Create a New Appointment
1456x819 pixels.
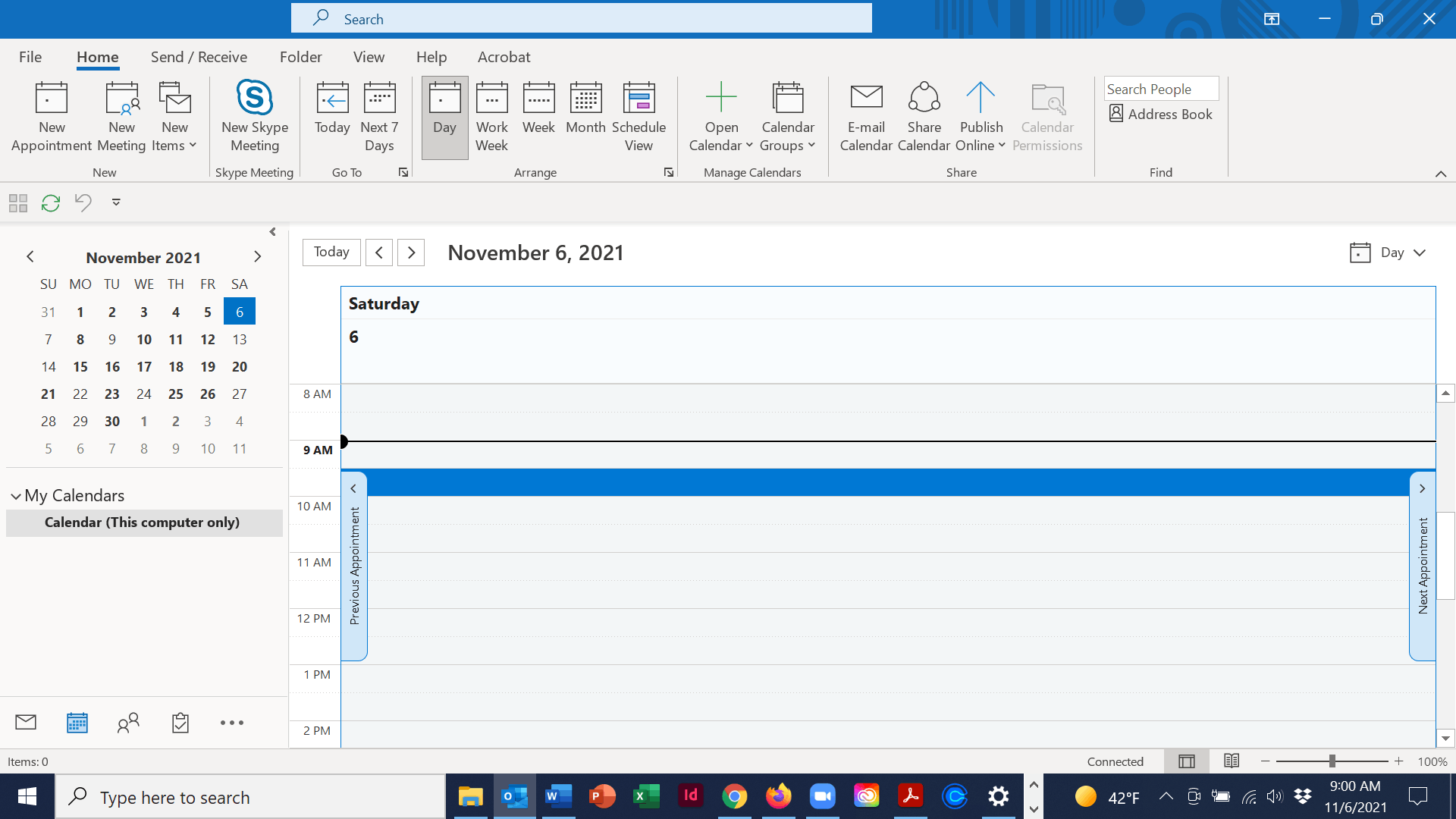(x=52, y=118)
